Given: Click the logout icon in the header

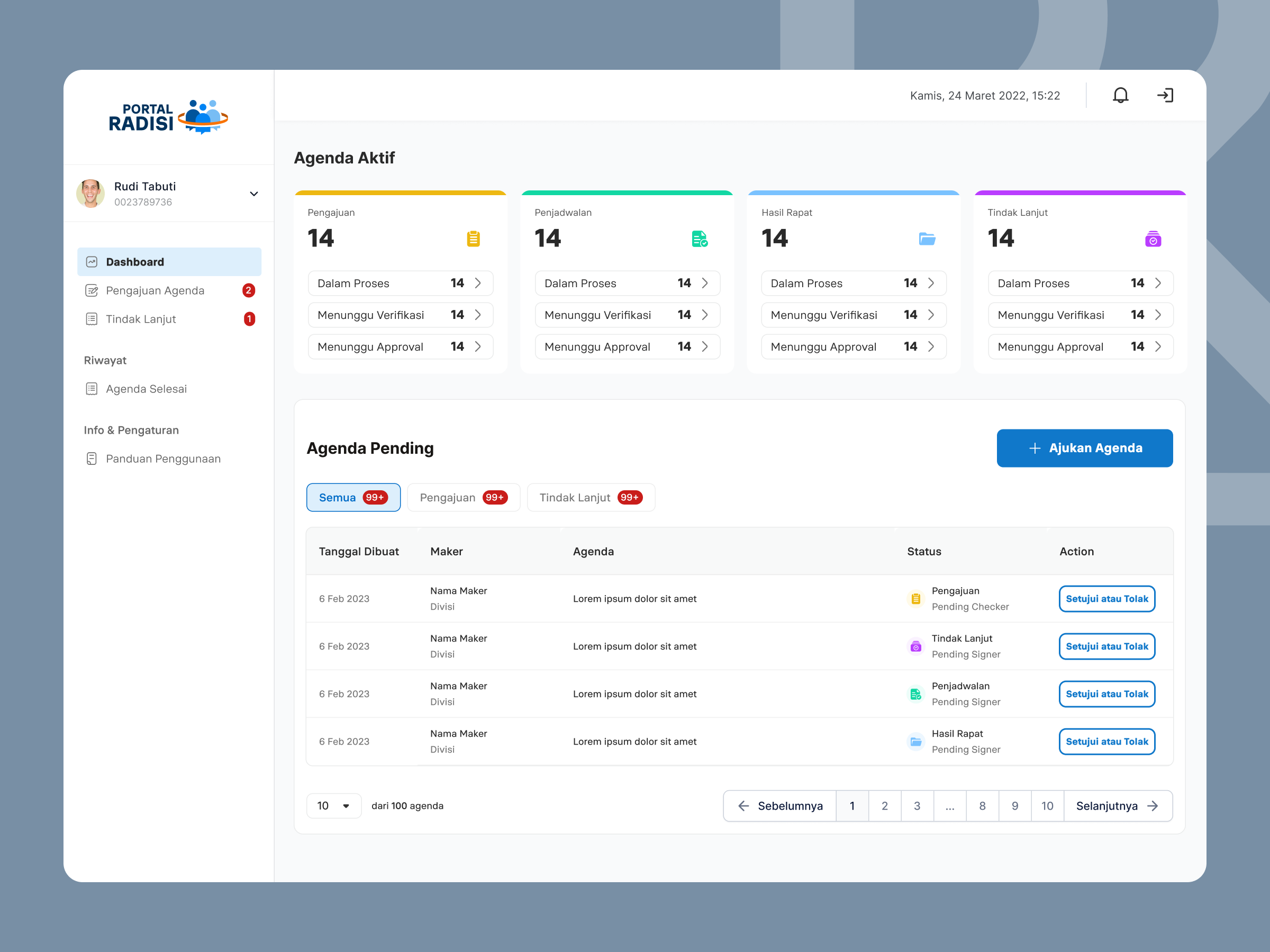Looking at the screenshot, I should (1166, 95).
